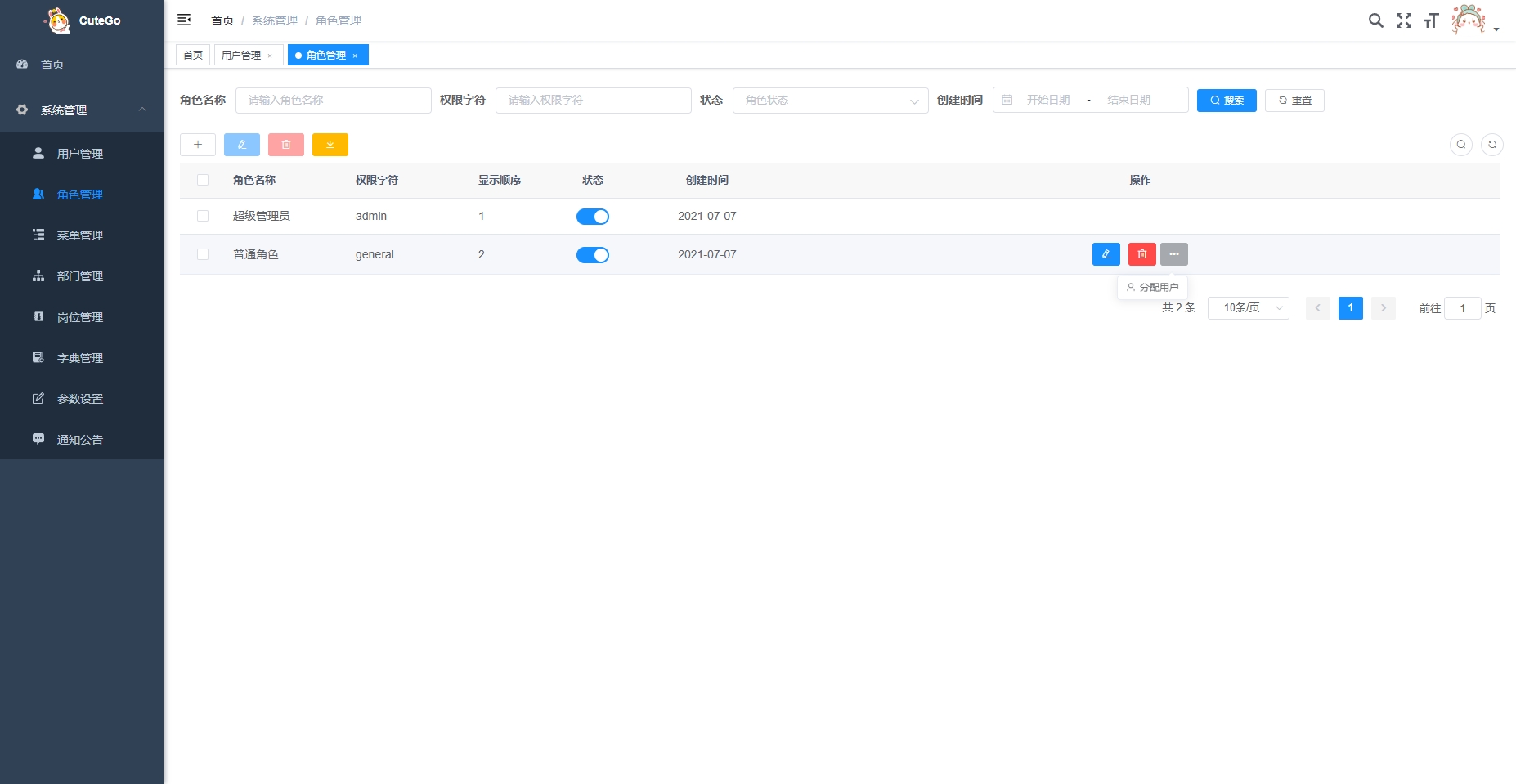Image resolution: width=1516 pixels, height=784 pixels.
Task: Click the blue edit icon for 普通角色 row
Action: click(1106, 254)
